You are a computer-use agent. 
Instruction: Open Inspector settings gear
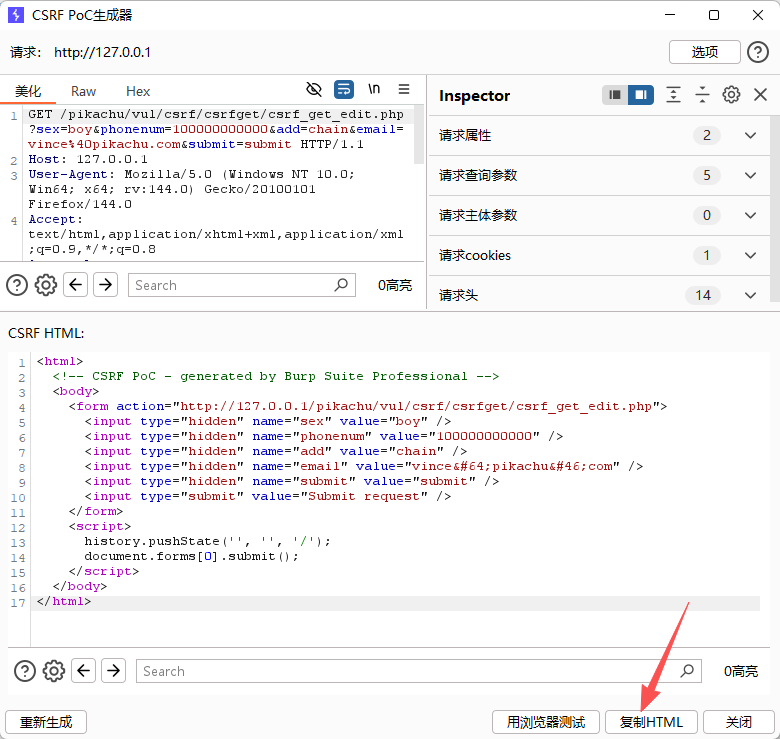(x=731, y=94)
